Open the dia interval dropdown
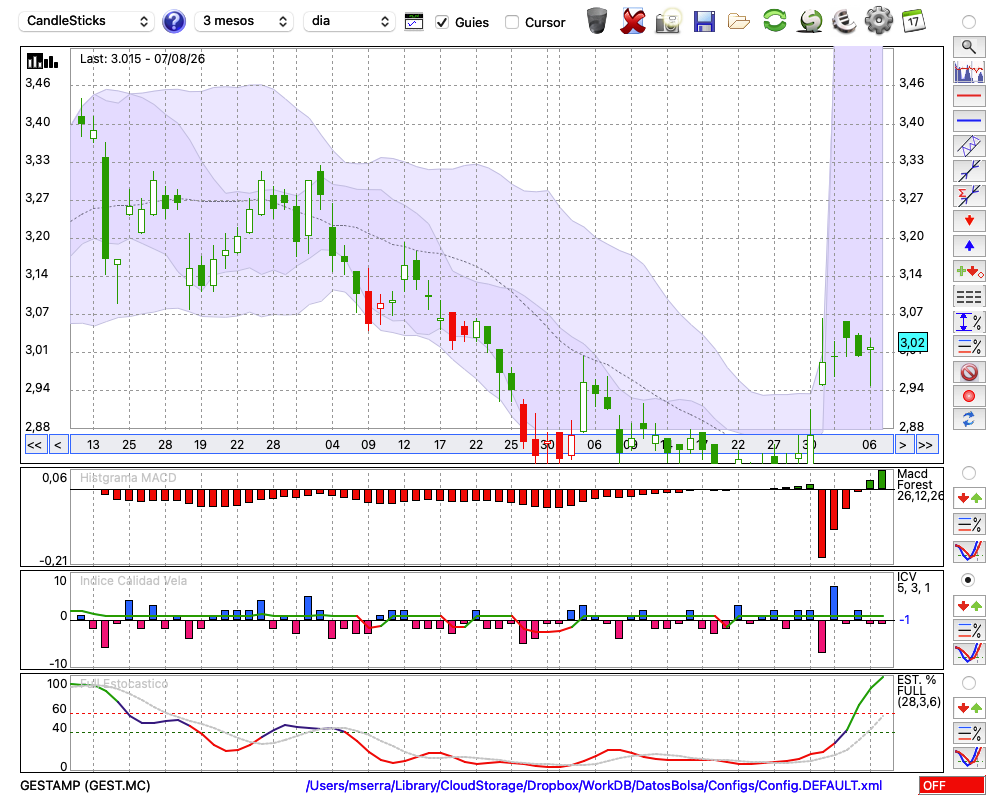The height and width of the screenshot is (800, 1000). pos(348,21)
